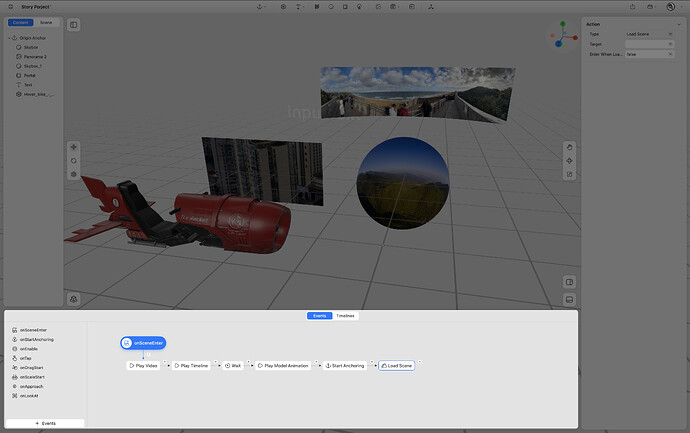The height and width of the screenshot is (433, 690).
Task: Switch to the Timelines tab
Action: pyautogui.click(x=345, y=315)
